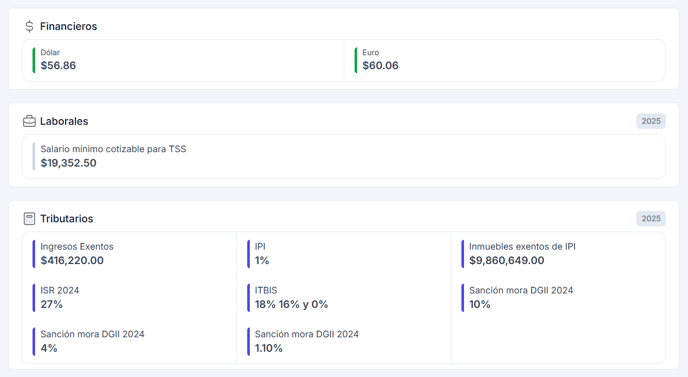This screenshot has height=377, width=688.
Task: Click the sanction value 4%
Action: pyautogui.click(x=49, y=348)
